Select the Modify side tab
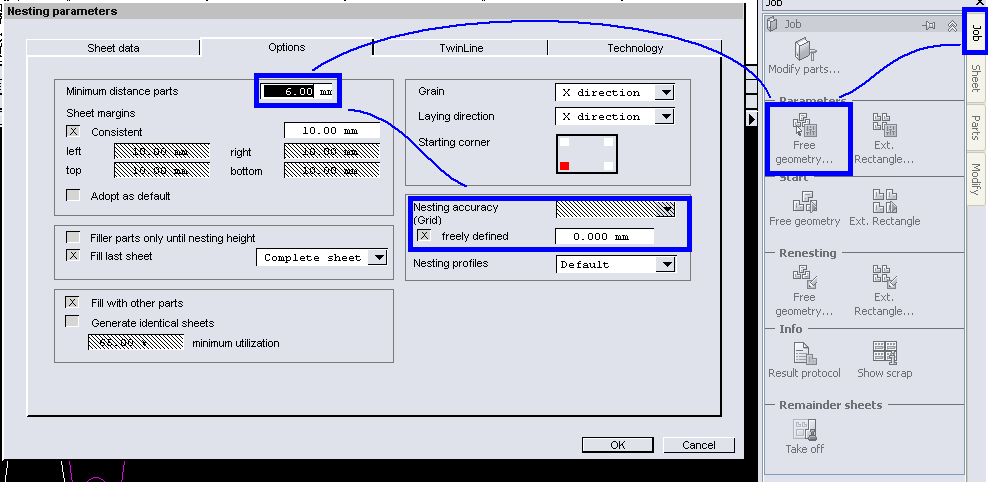The image size is (988, 482). coord(975,179)
